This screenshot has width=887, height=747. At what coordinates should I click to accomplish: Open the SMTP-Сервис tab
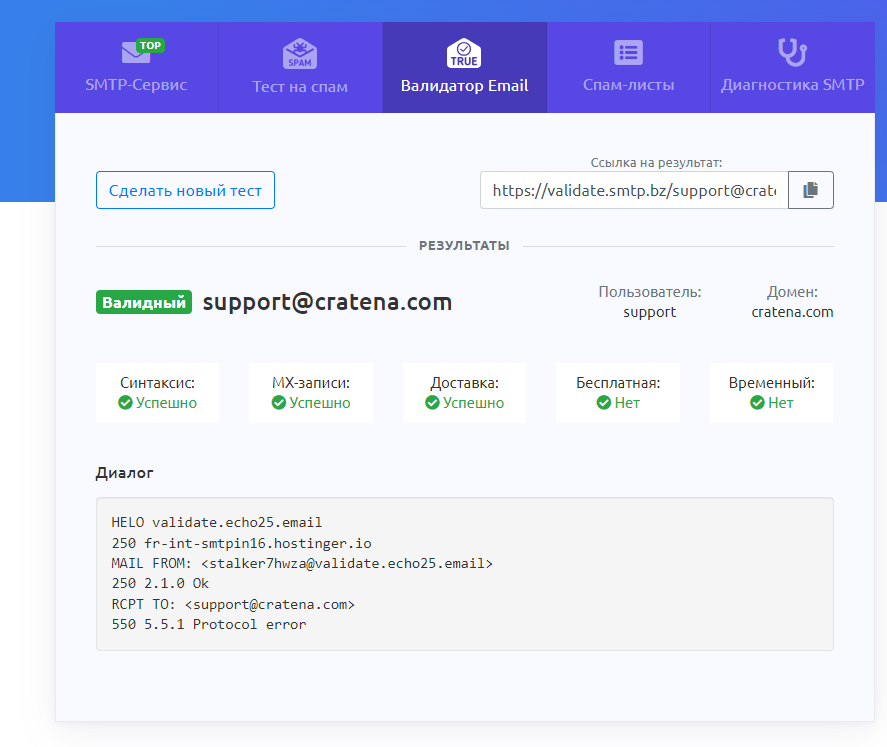(x=136, y=85)
